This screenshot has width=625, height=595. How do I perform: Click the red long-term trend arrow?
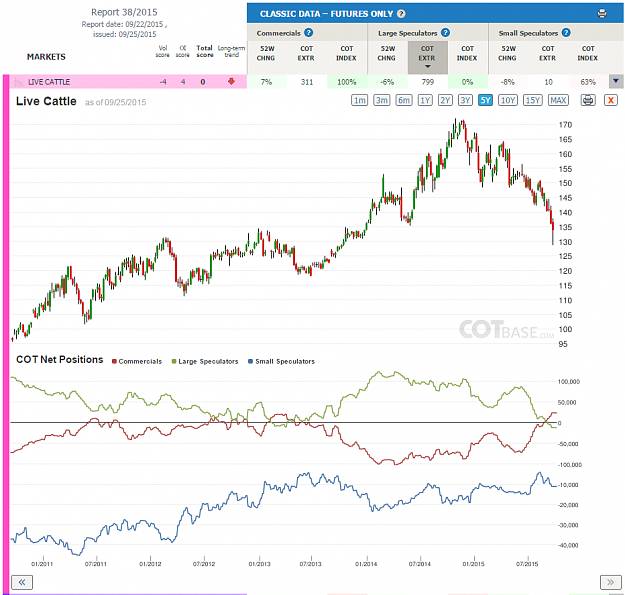click(231, 82)
